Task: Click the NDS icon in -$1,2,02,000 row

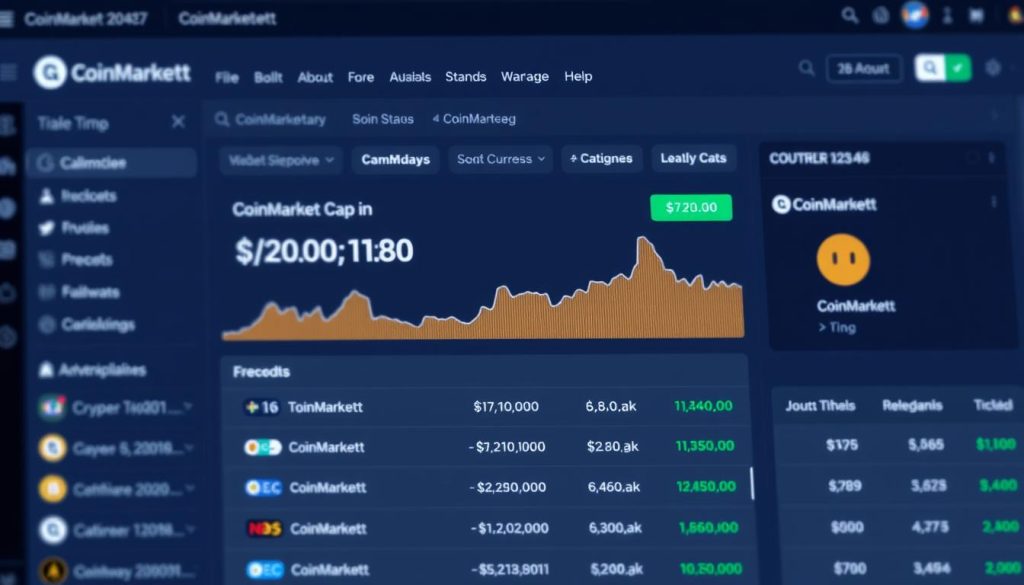Action: tap(264, 528)
